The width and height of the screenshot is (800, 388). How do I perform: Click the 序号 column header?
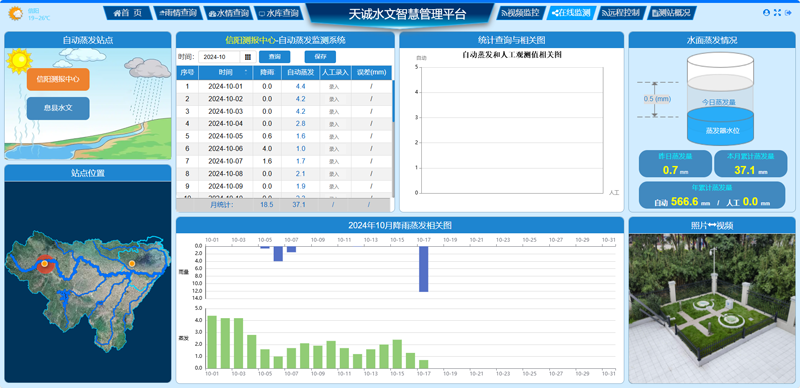(187, 72)
